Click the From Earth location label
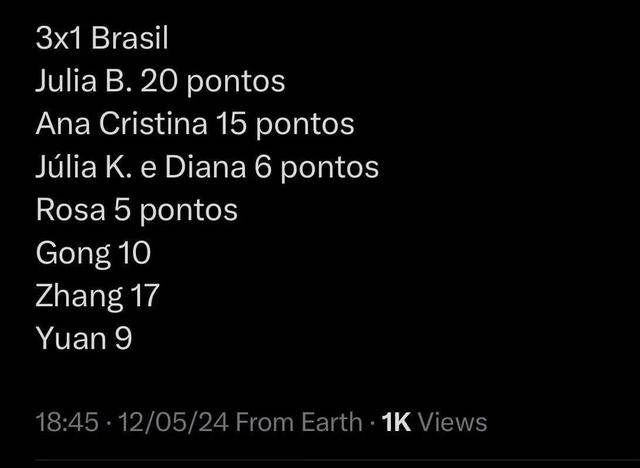The width and height of the screenshot is (640, 468). point(300,422)
